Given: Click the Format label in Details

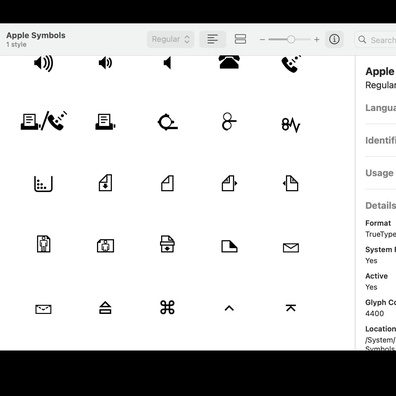Looking at the screenshot, I should pyautogui.click(x=378, y=223).
